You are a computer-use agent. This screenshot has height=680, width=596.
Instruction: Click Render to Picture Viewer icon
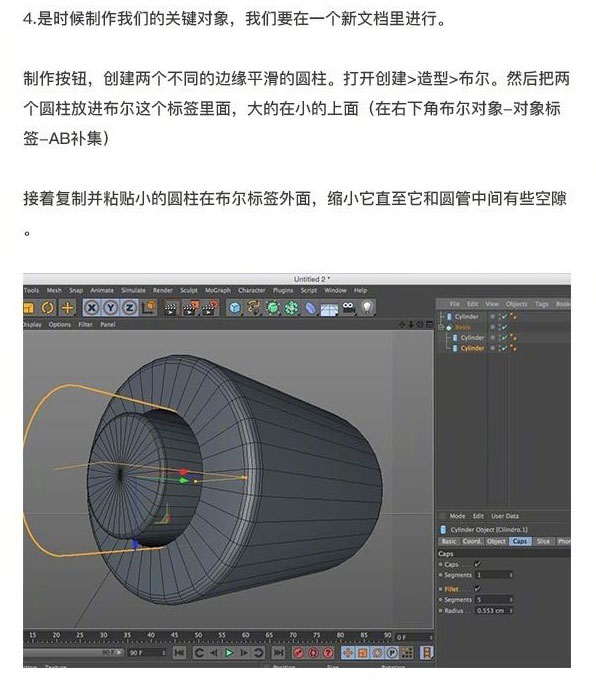click(x=191, y=308)
